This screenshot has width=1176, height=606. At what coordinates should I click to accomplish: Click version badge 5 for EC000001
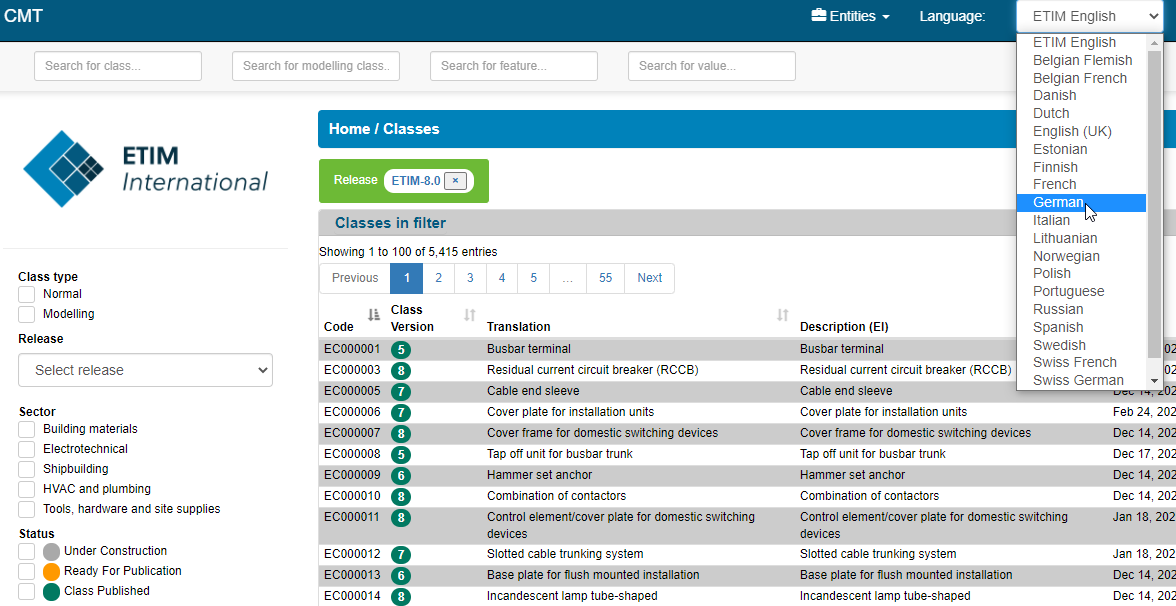(x=401, y=350)
